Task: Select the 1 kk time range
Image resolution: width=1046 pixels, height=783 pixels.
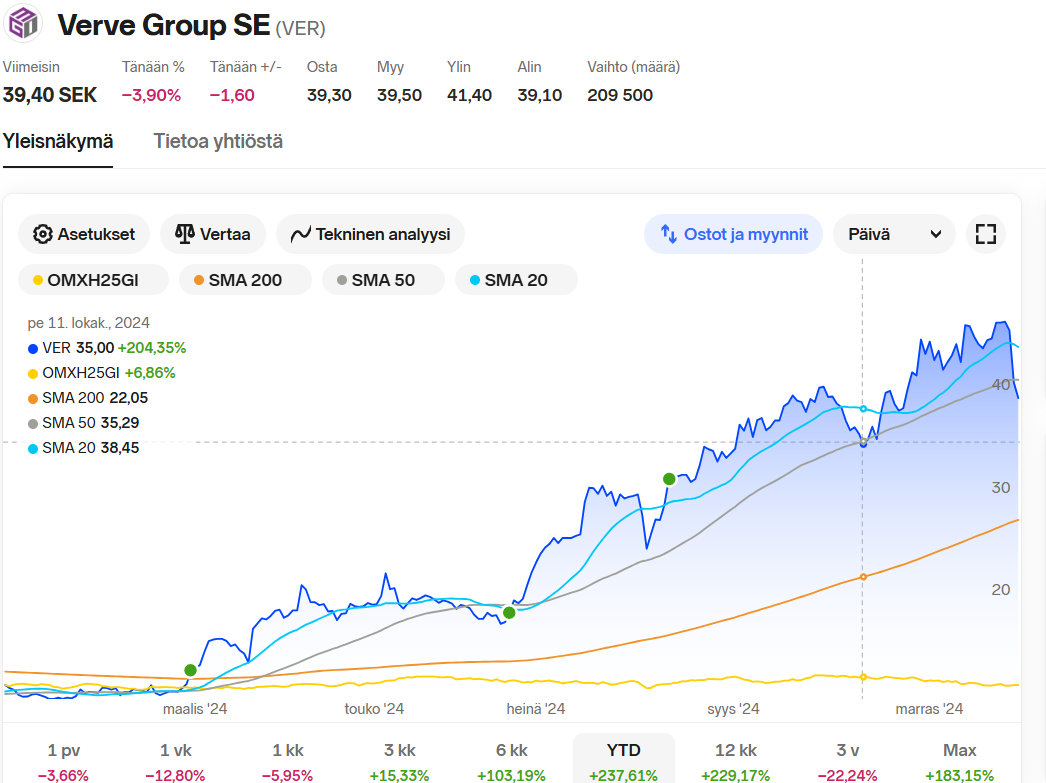Action: coord(288,760)
